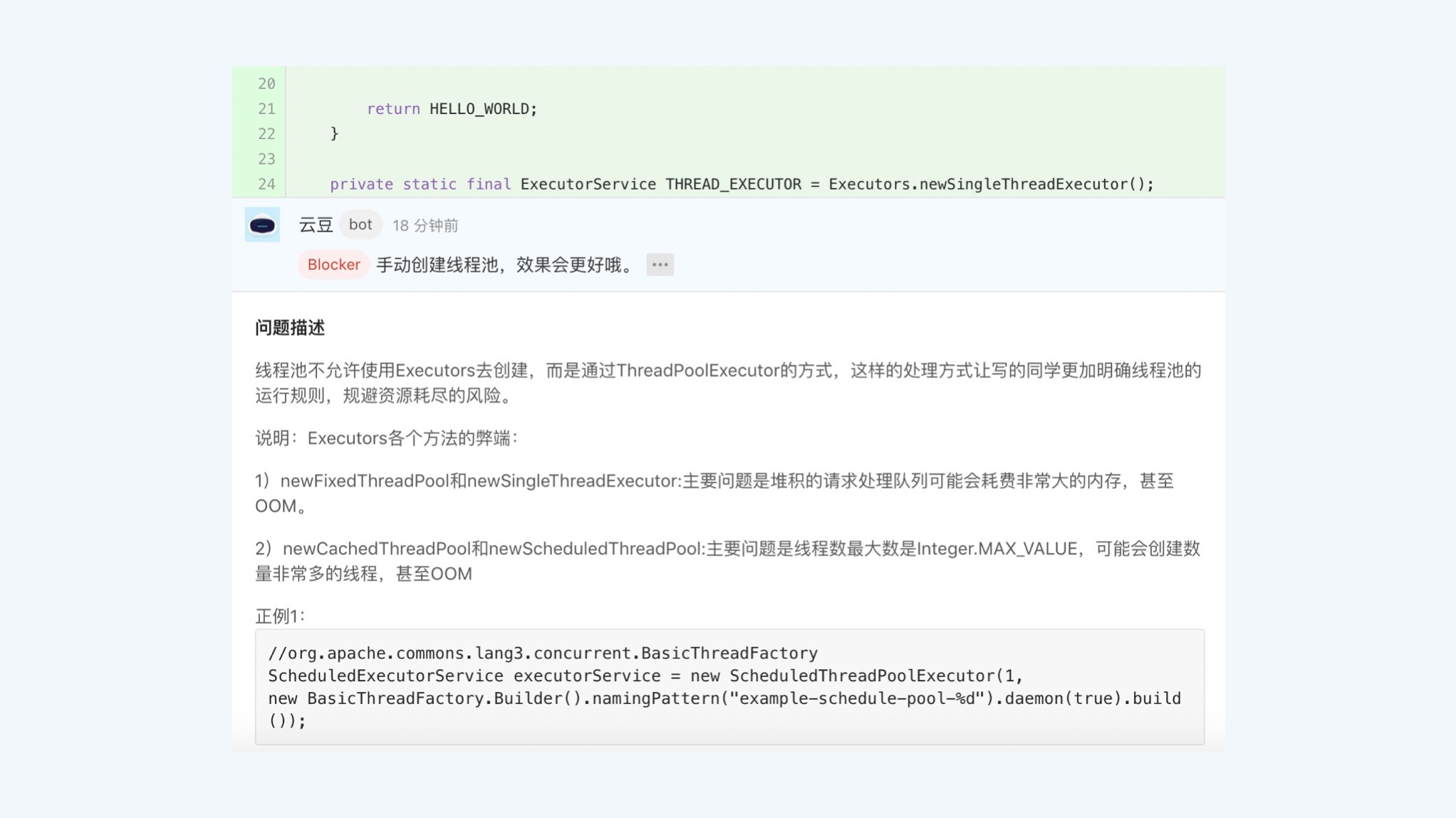Click the Blocker severity tag
The height and width of the screenshot is (818, 1456).
333,265
